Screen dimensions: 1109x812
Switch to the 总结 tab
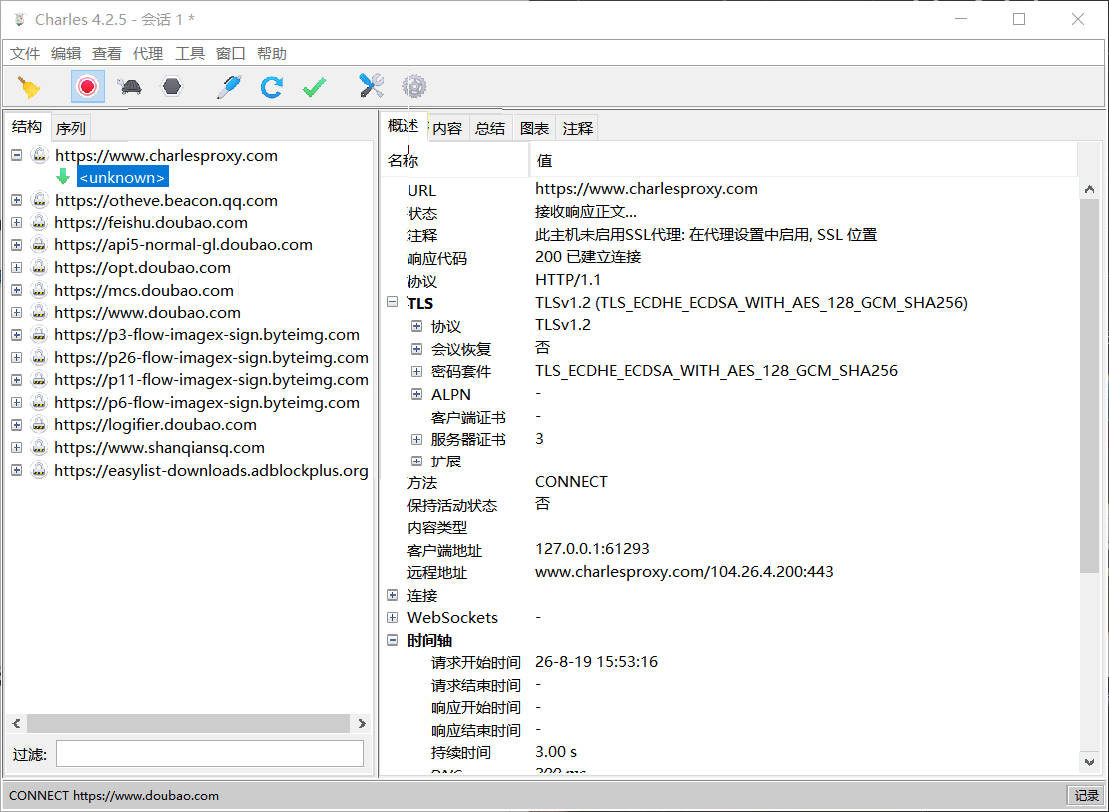[x=490, y=128]
